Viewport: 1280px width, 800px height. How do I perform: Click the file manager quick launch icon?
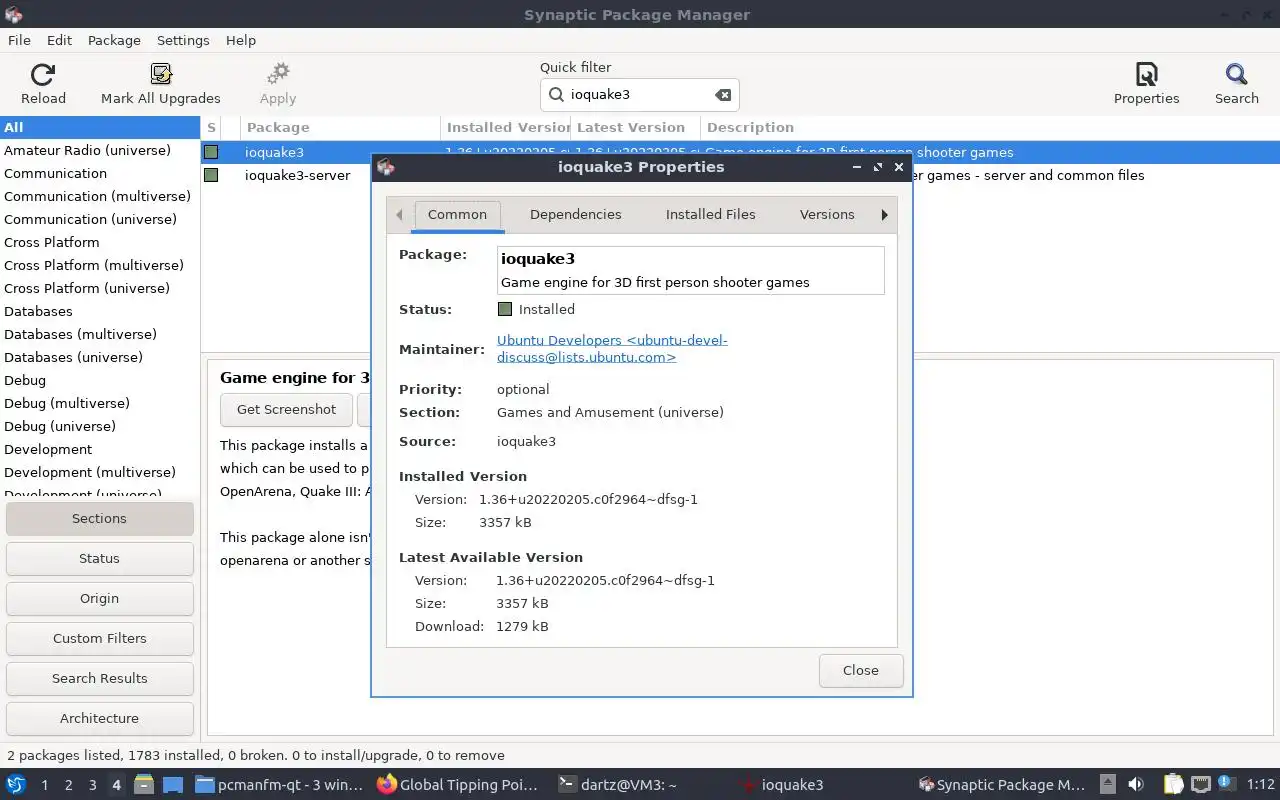pyautogui.click(x=144, y=784)
